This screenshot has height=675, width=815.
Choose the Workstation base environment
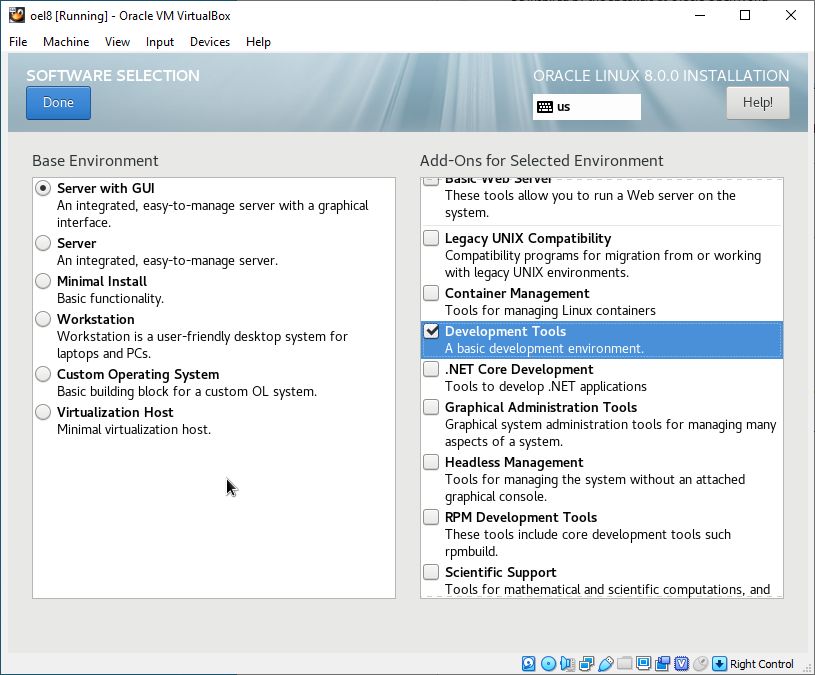pyautogui.click(x=43, y=319)
